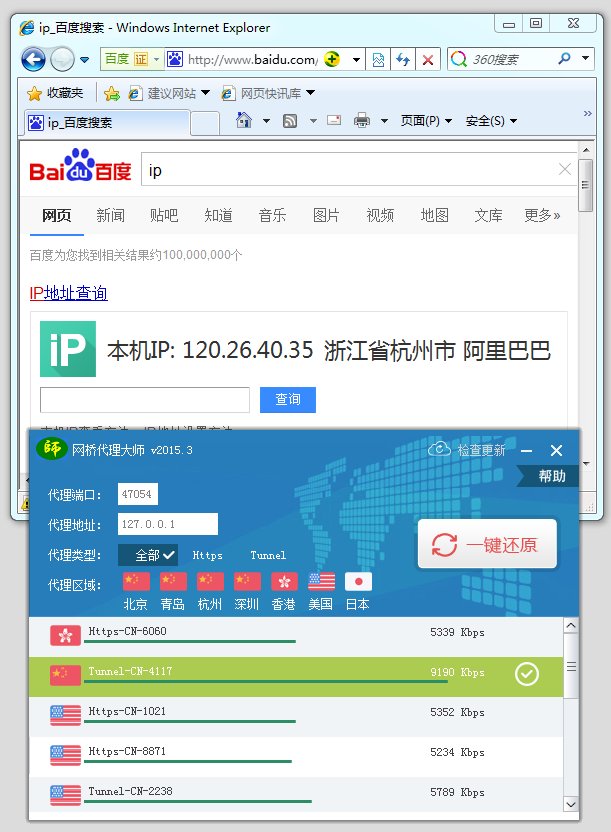Click the browser forward arrow button
This screenshot has width=611, height=832.
click(x=62, y=59)
